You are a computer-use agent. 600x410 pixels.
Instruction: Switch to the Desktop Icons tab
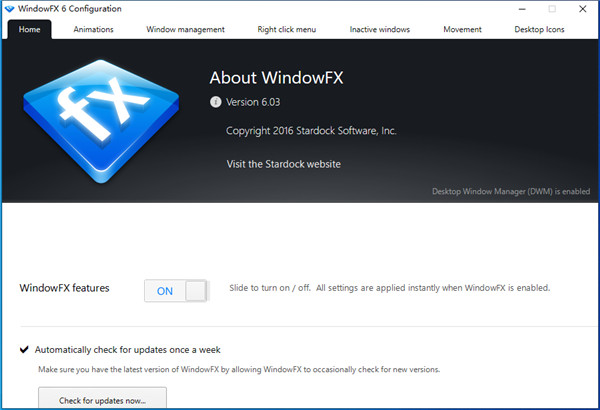coord(539,29)
